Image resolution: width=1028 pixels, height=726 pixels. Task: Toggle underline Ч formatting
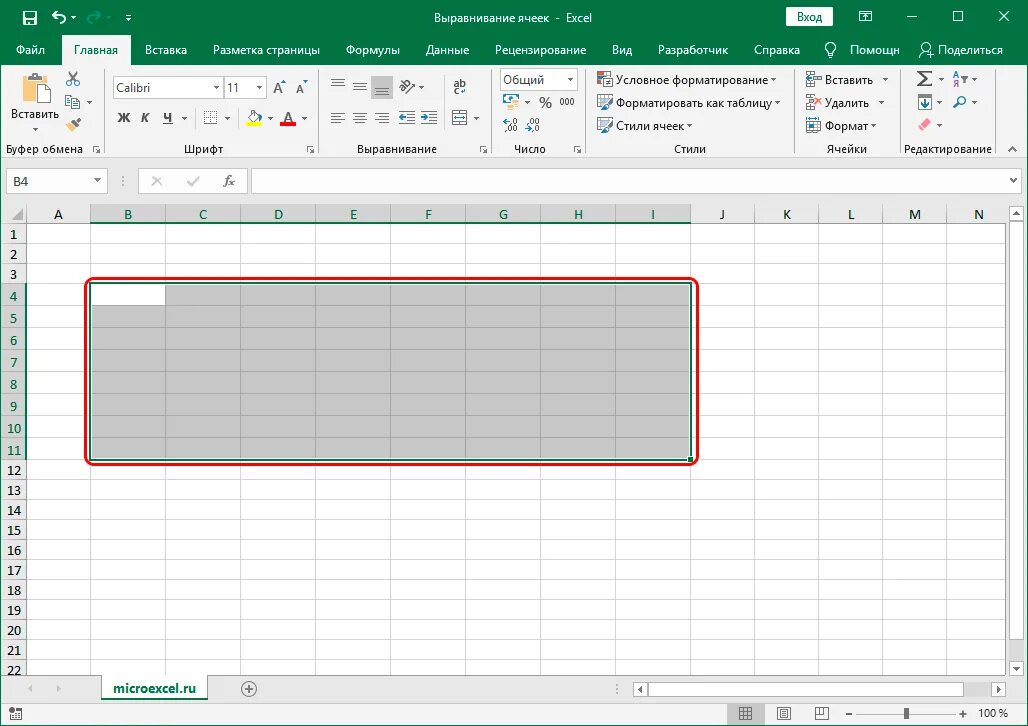coord(168,118)
